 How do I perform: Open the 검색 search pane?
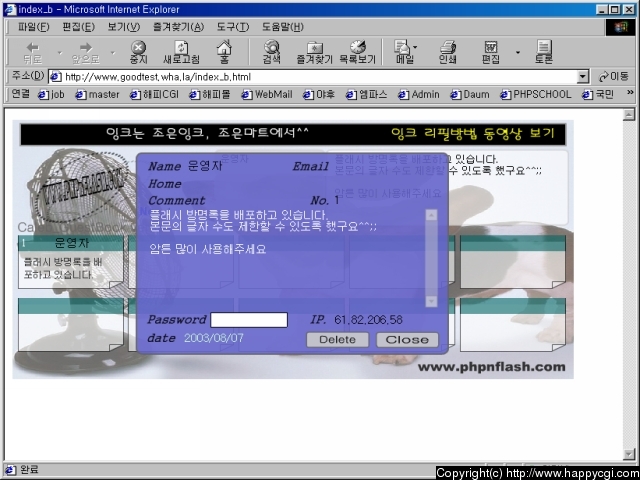(x=271, y=53)
